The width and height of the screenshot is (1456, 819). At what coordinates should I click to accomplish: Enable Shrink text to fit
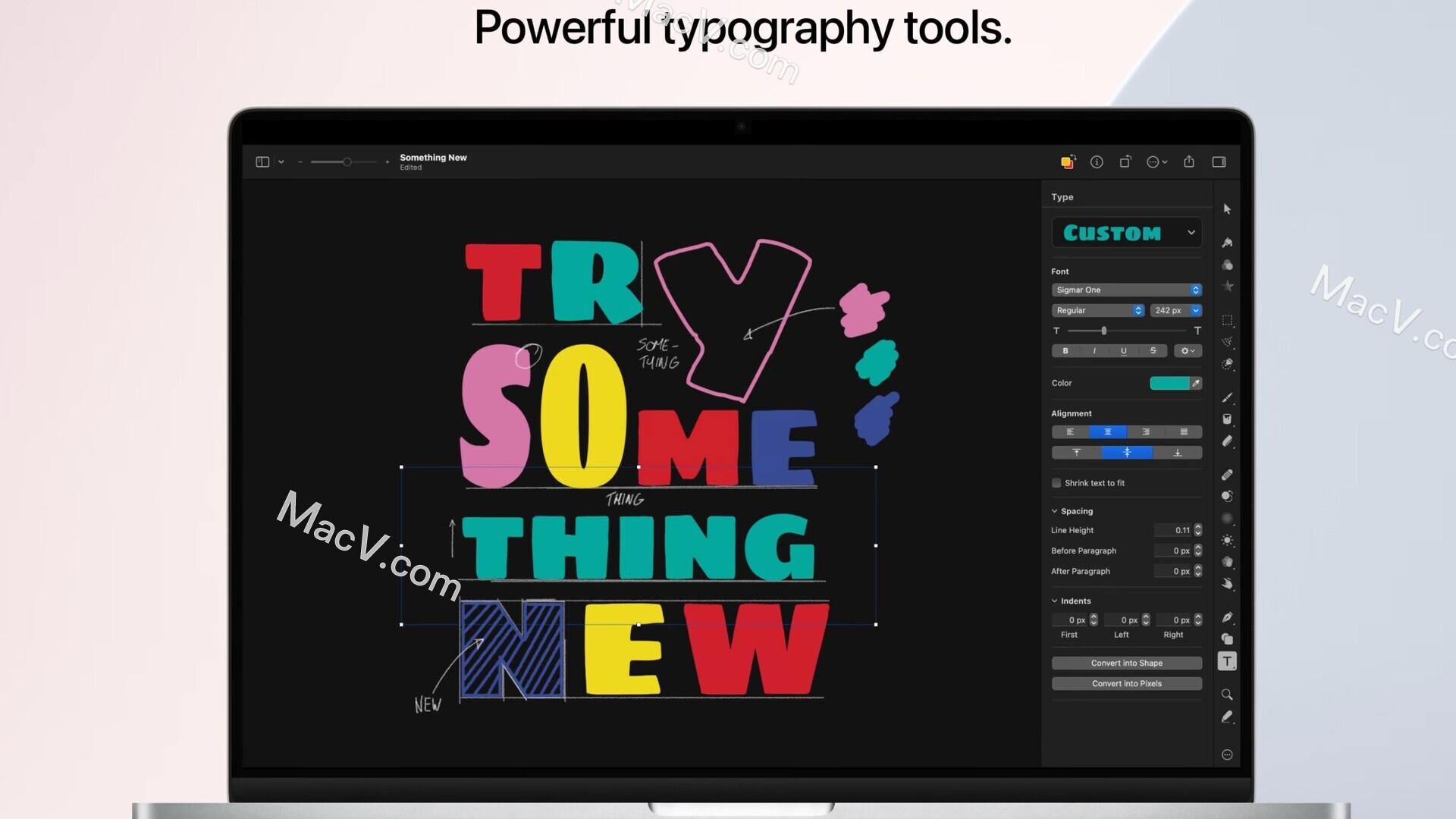coord(1056,483)
